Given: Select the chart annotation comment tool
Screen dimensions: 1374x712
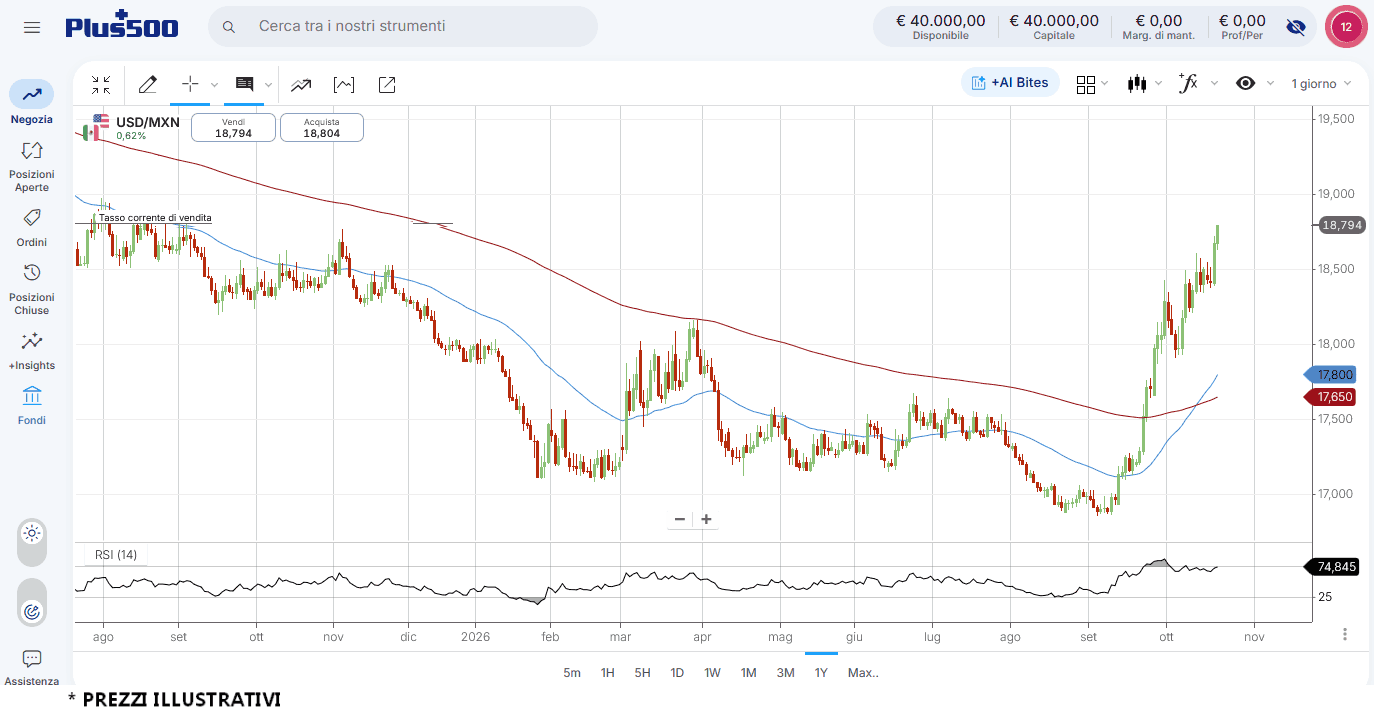Looking at the screenshot, I should pyautogui.click(x=244, y=84).
